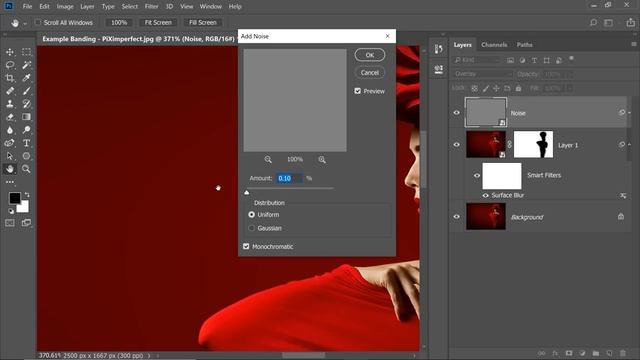This screenshot has width=640, height=360.
Task: Switch to the Channels tab
Action: (494, 45)
